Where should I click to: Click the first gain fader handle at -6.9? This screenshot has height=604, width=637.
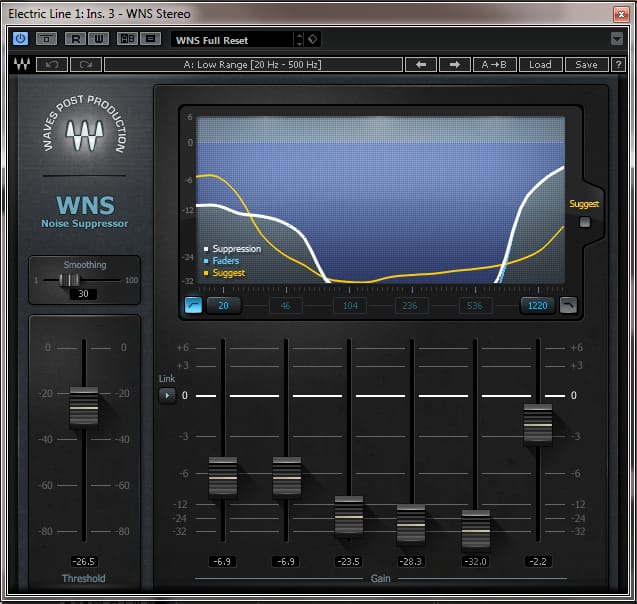click(x=223, y=478)
